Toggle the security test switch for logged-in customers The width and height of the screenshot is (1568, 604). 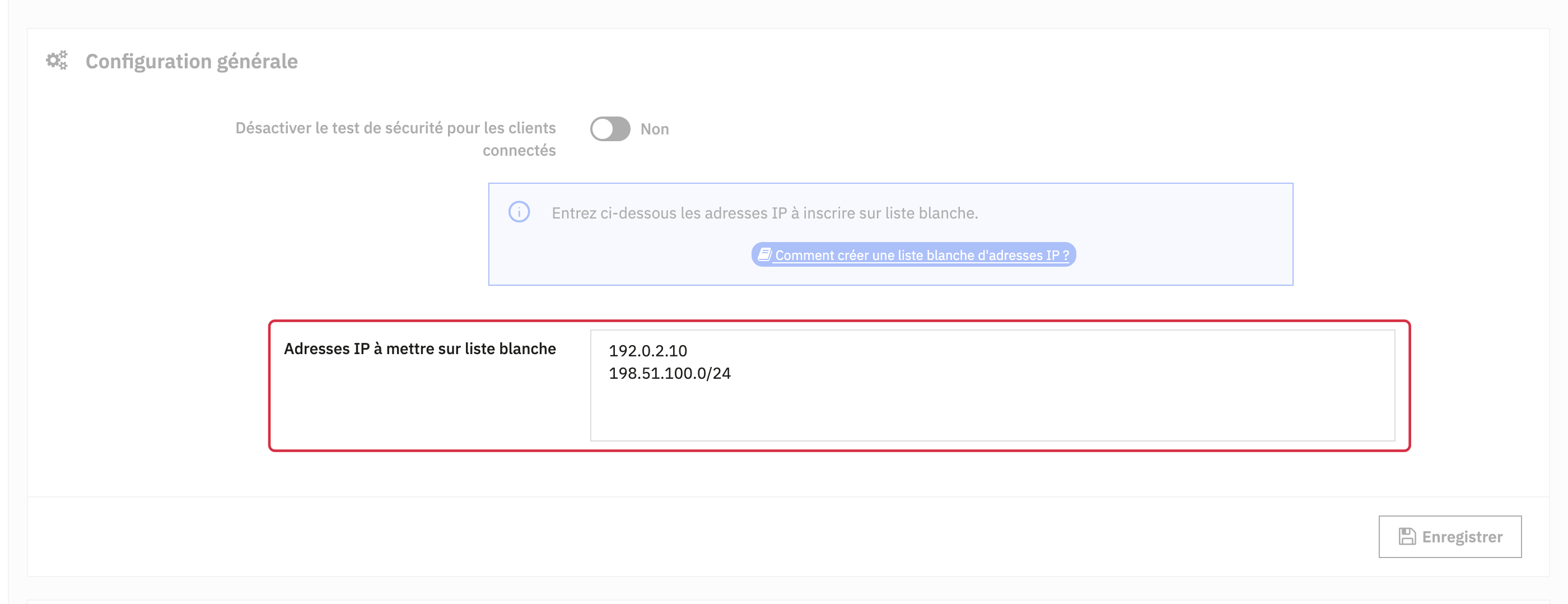point(610,128)
